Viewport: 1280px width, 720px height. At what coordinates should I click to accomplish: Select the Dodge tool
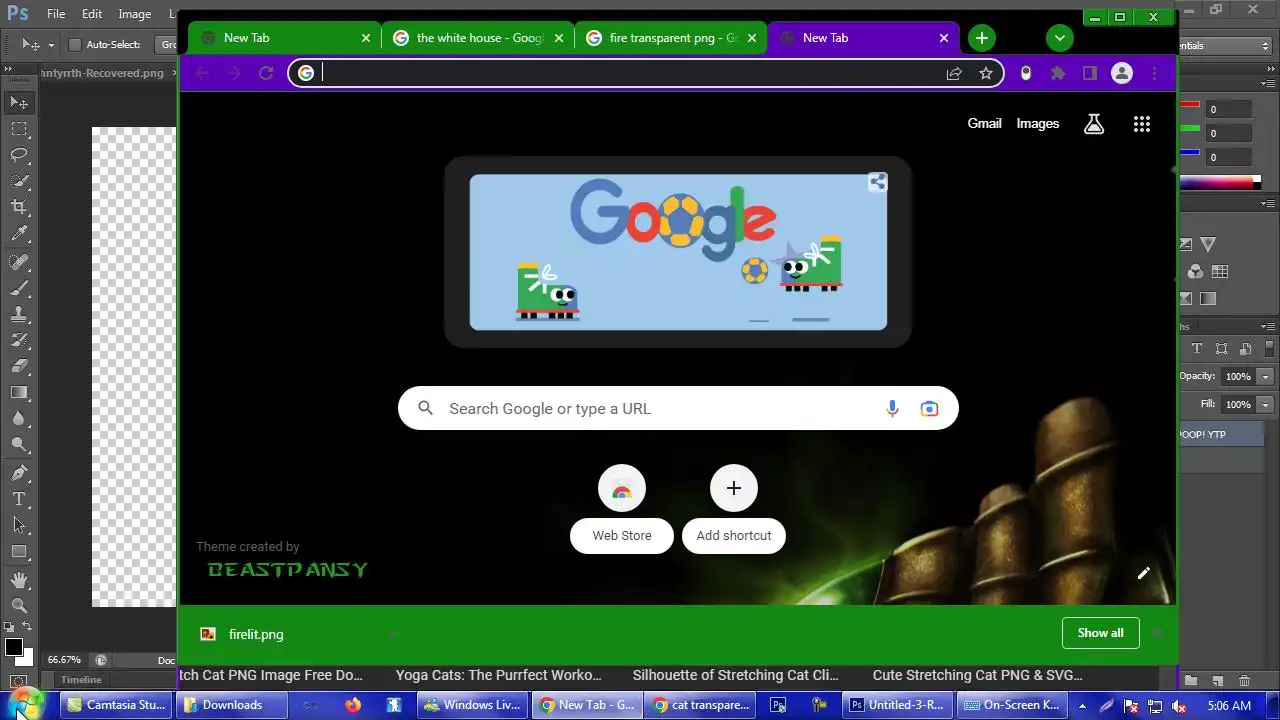coord(19,445)
